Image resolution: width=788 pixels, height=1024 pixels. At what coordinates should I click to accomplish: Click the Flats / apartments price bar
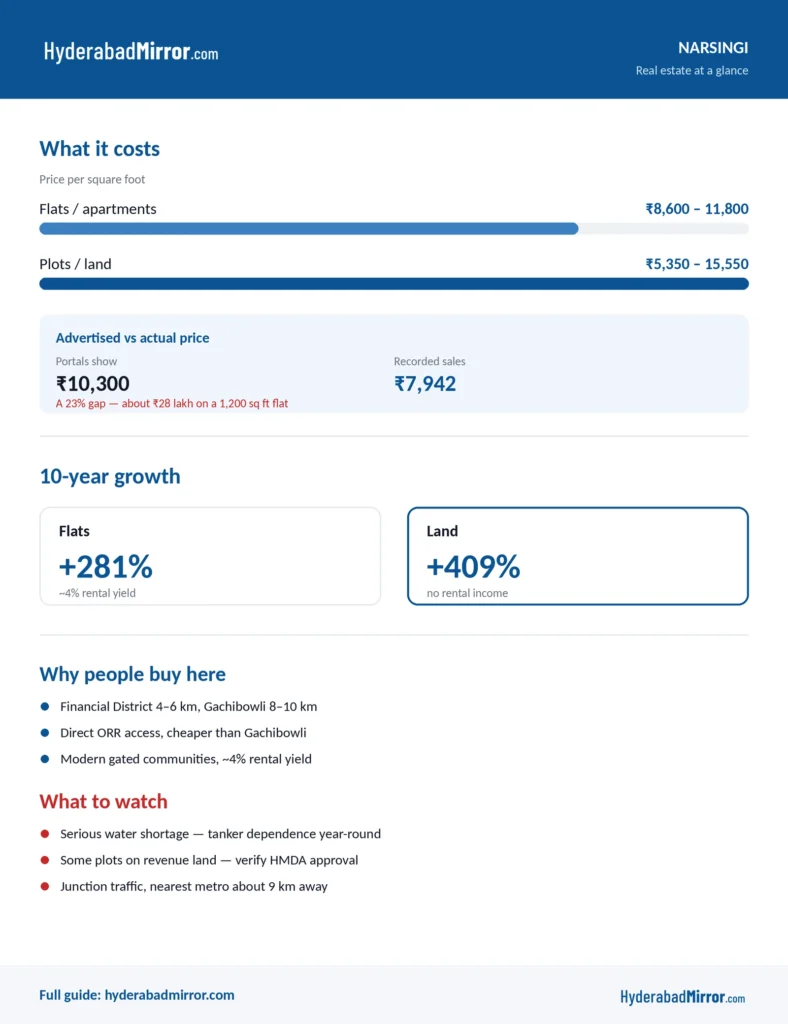click(x=394, y=229)
